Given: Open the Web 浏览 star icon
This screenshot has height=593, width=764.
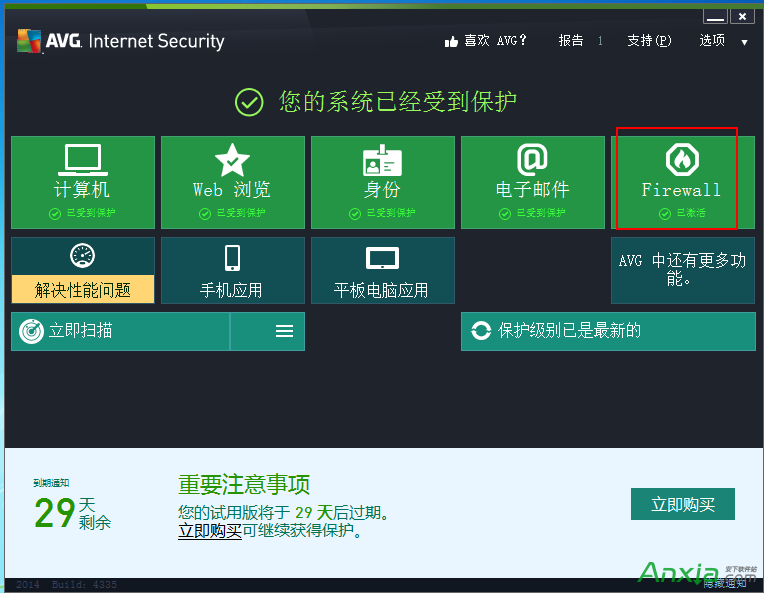Looking at the screenshot, I should pos(232,160).
